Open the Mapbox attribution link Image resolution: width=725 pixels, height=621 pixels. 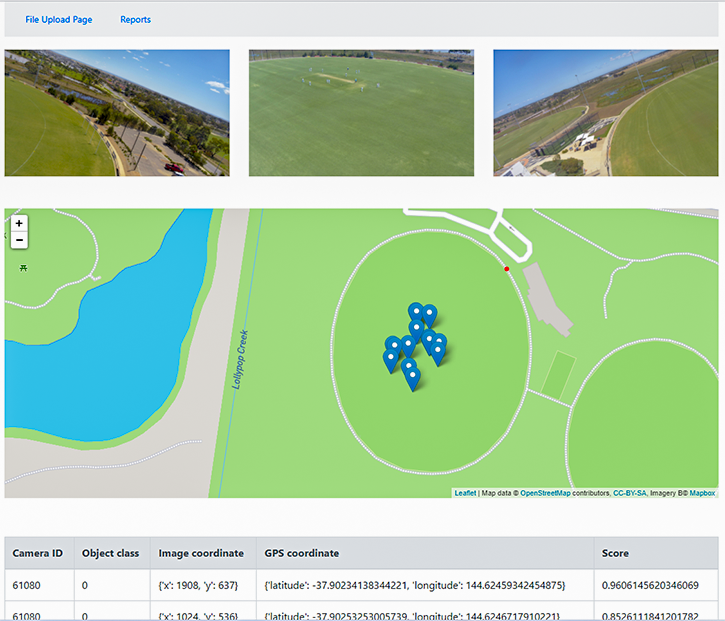click(x=702, y=493)
